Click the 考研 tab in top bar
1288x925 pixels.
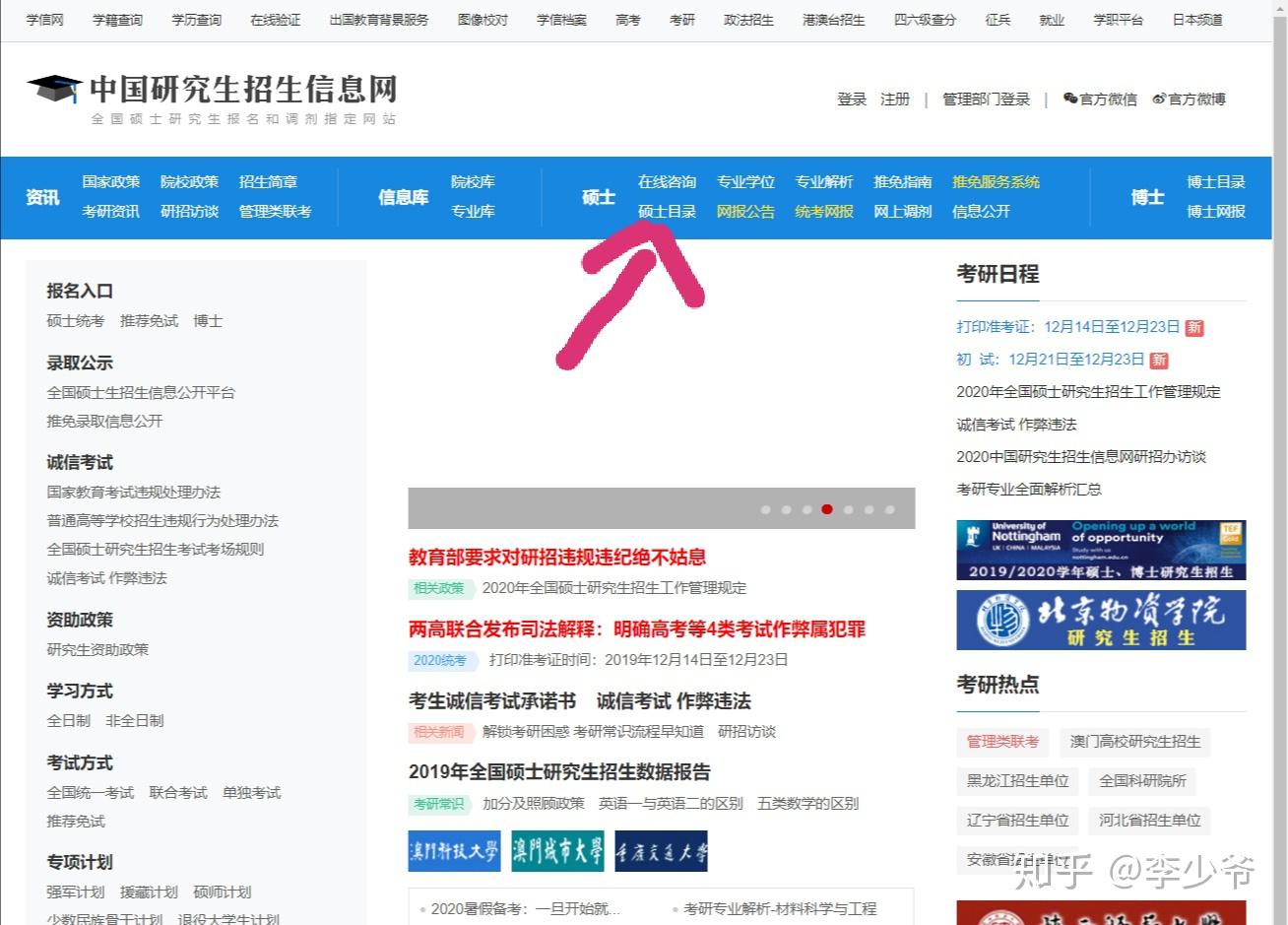pyautogui.click(x=682, y=20)
